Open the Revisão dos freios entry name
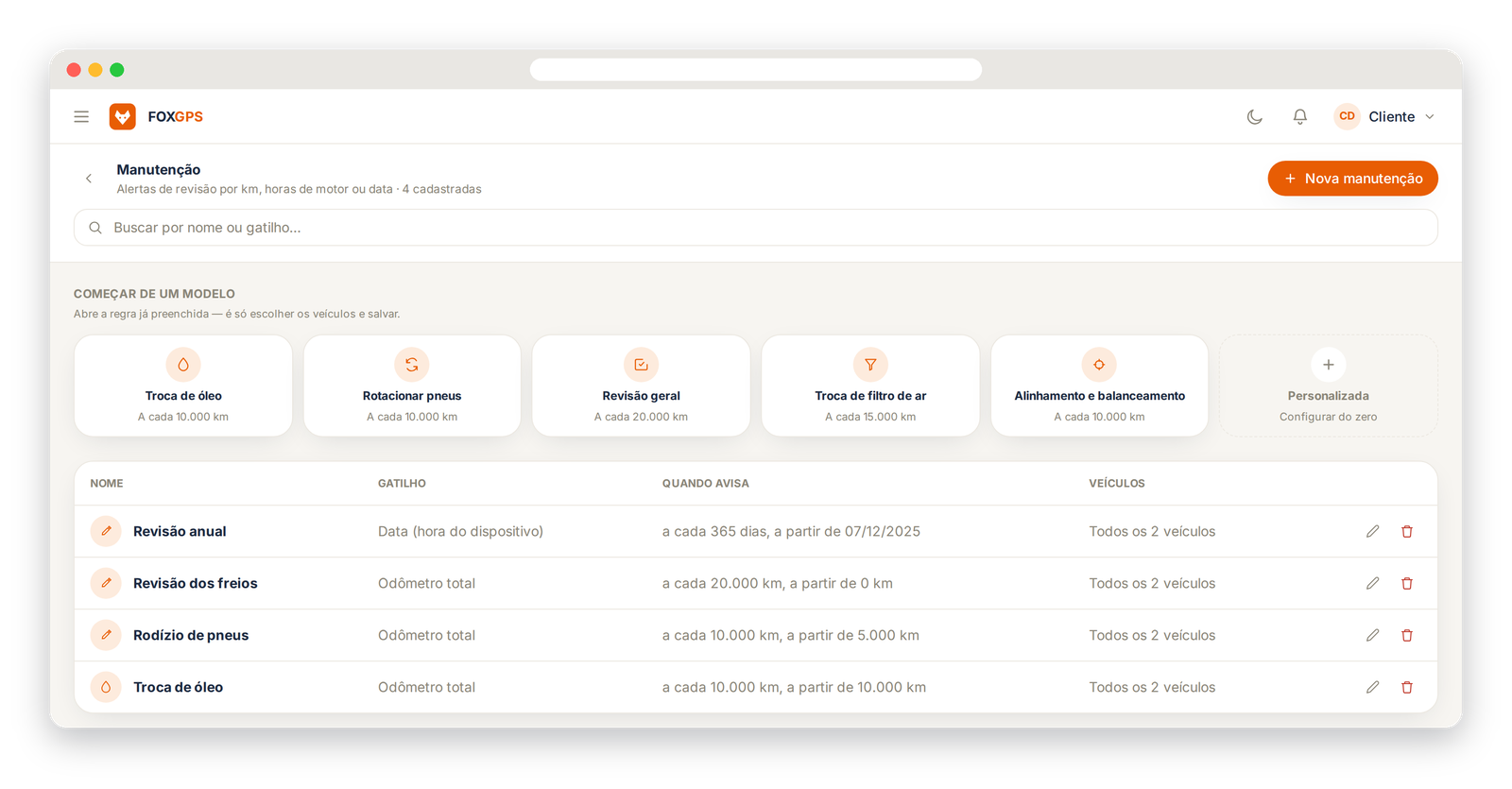Image resolution: width=1512 pixels, height=789 pixels. point(196,584)
